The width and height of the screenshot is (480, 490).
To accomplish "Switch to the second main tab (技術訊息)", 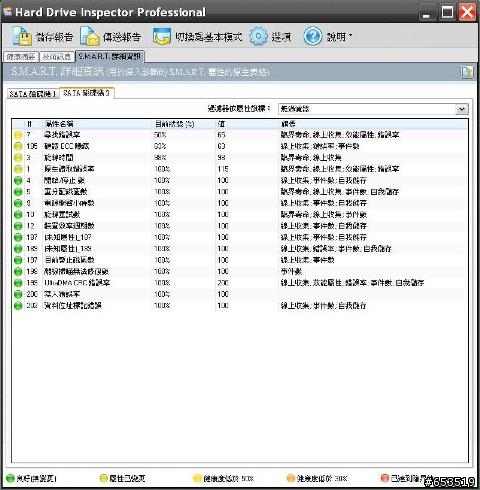I will click(x=57, y=57).
